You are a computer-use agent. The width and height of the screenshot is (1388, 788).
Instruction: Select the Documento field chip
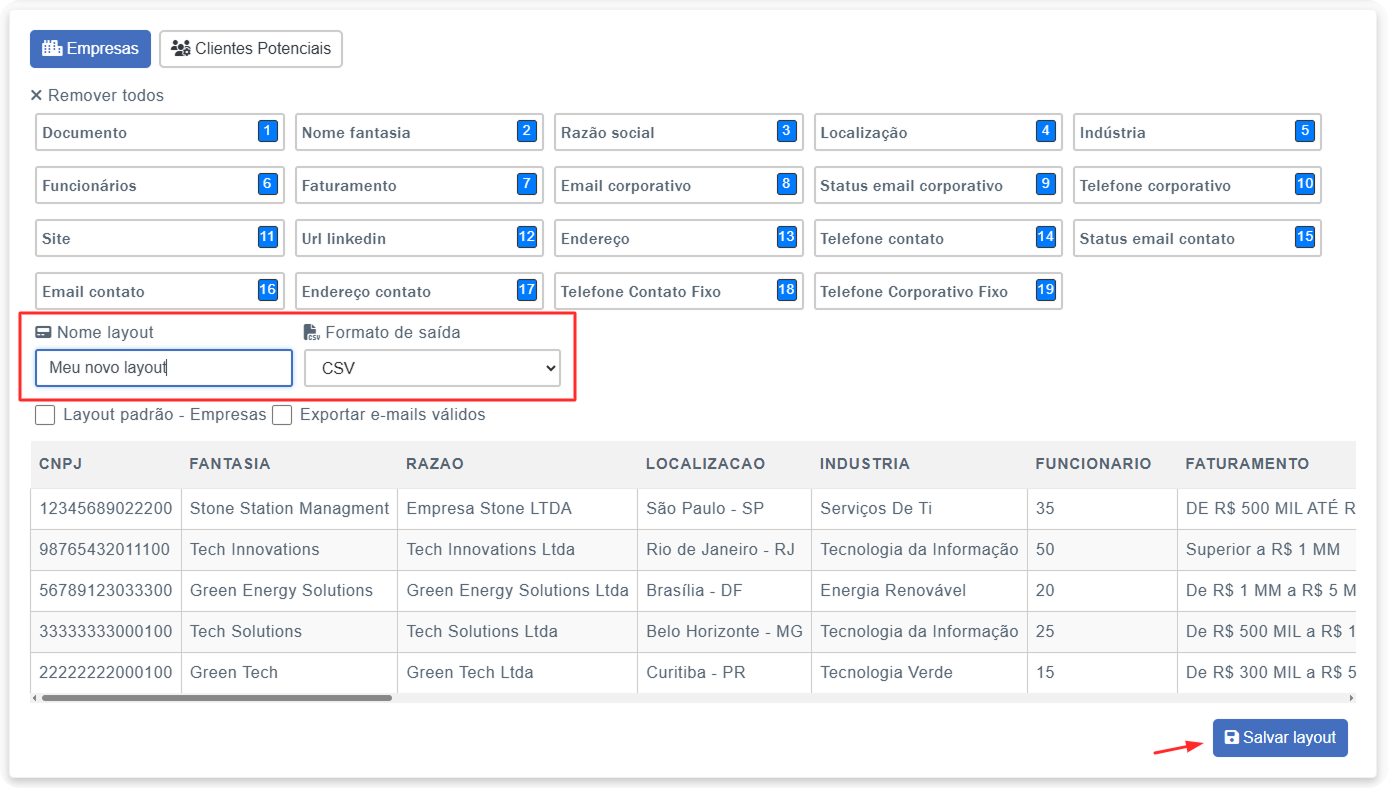coord(160,132)
